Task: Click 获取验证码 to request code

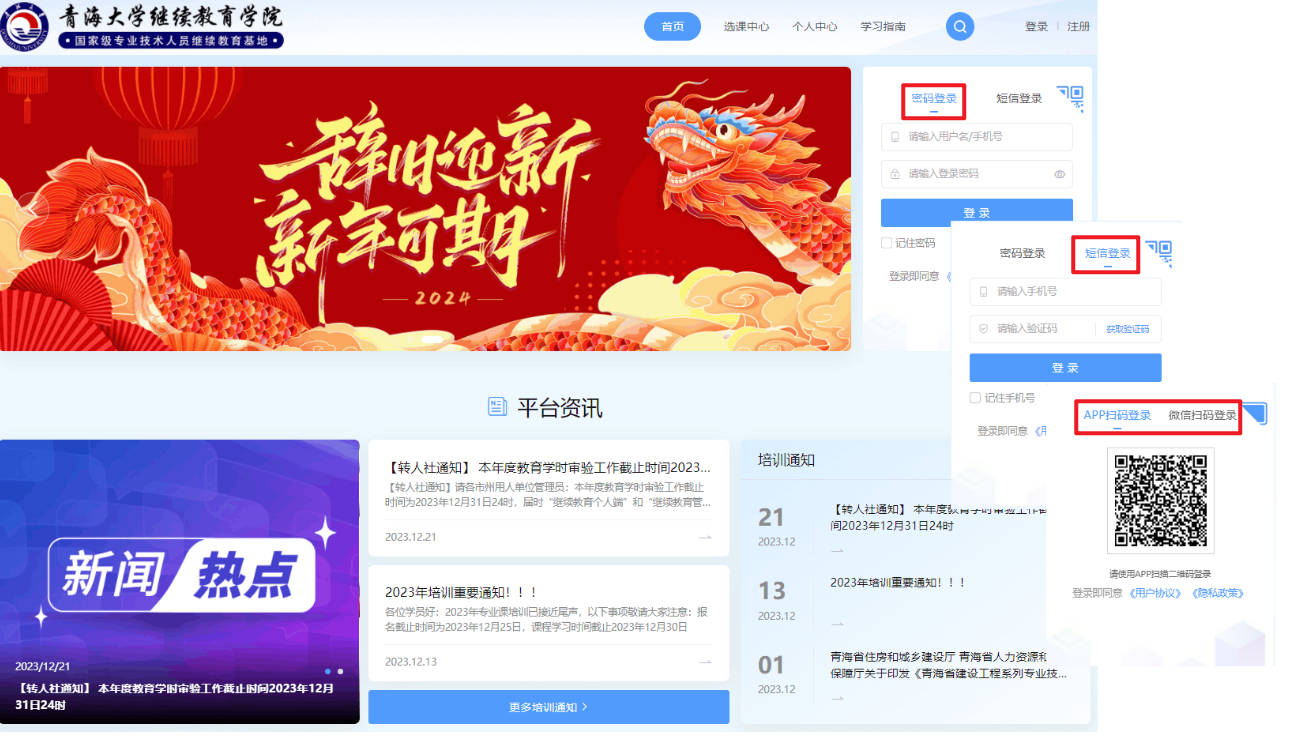Action: (1127, 329)
